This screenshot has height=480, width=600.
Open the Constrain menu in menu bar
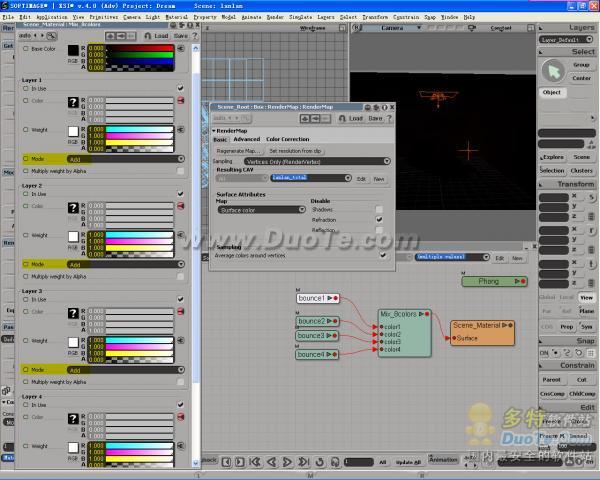click(406, 17)
